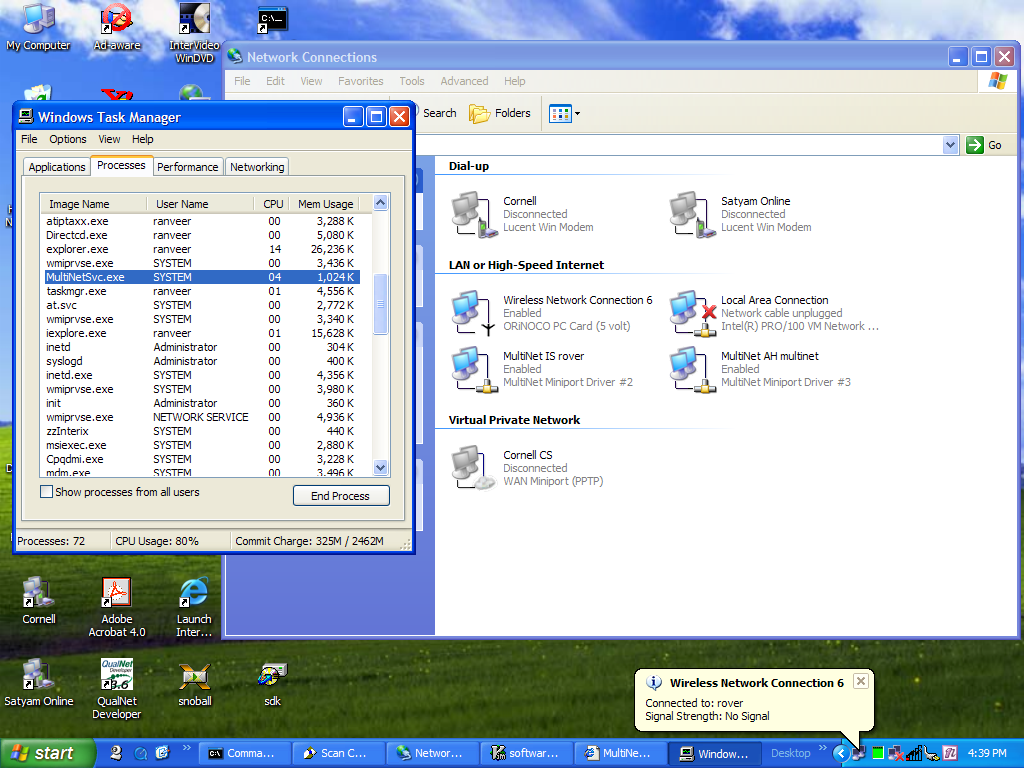Check Show processes from all users
The height and width of the screenshot is (768, 1024).
coord(46,492)
